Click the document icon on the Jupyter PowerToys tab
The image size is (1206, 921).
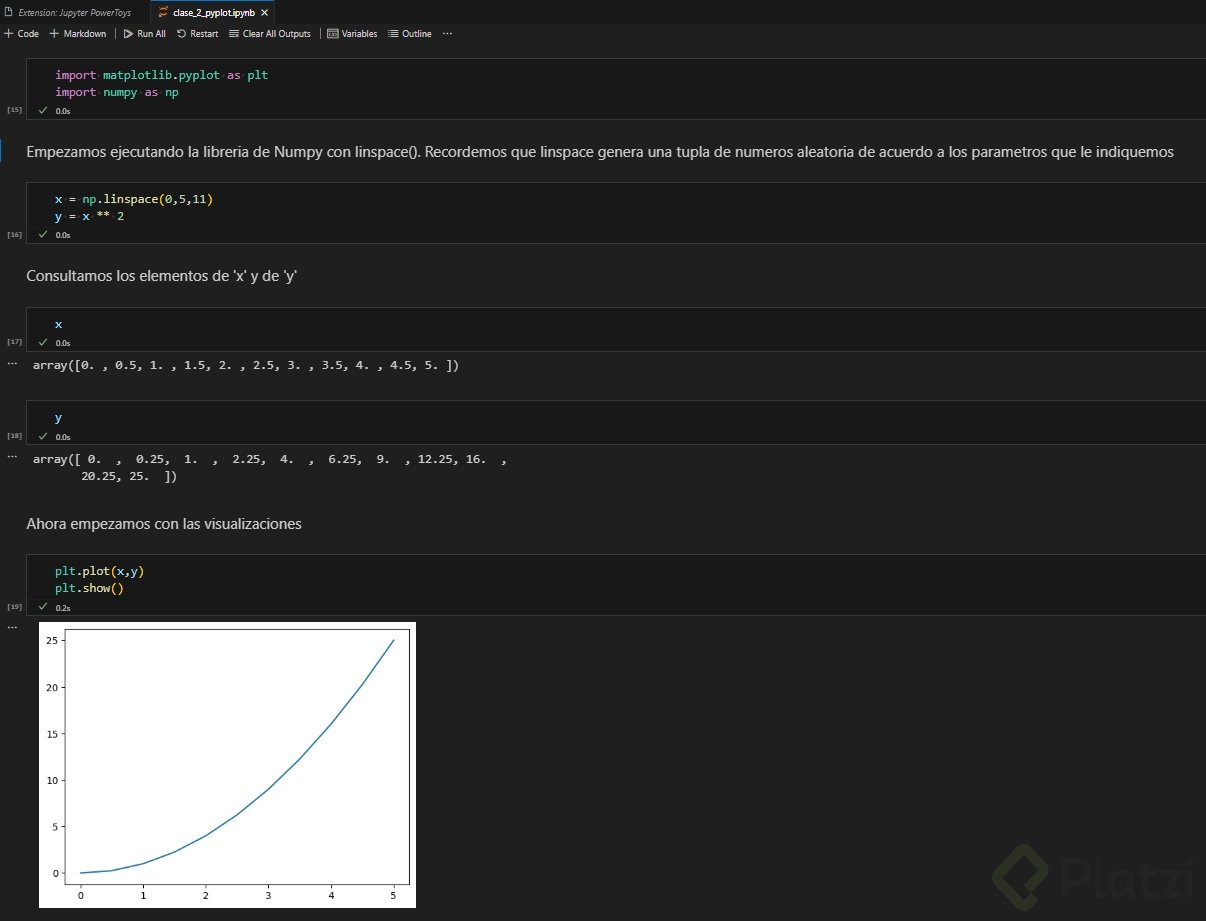pyautogui.click(x=10, y=13)
